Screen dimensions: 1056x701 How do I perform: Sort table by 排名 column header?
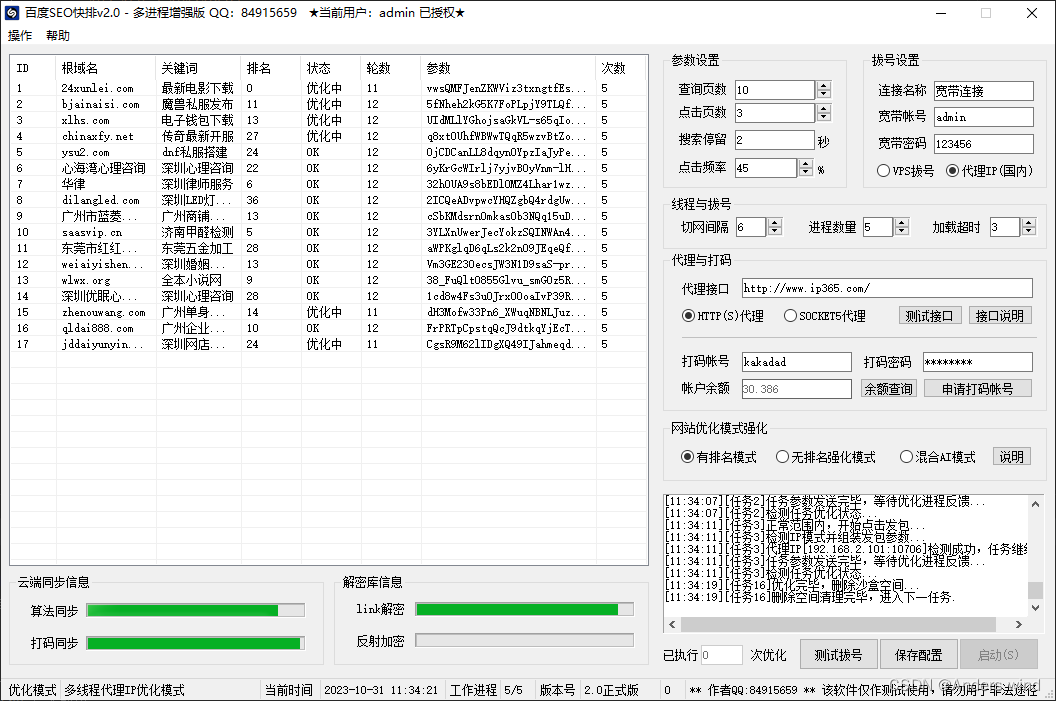point(270,68)
